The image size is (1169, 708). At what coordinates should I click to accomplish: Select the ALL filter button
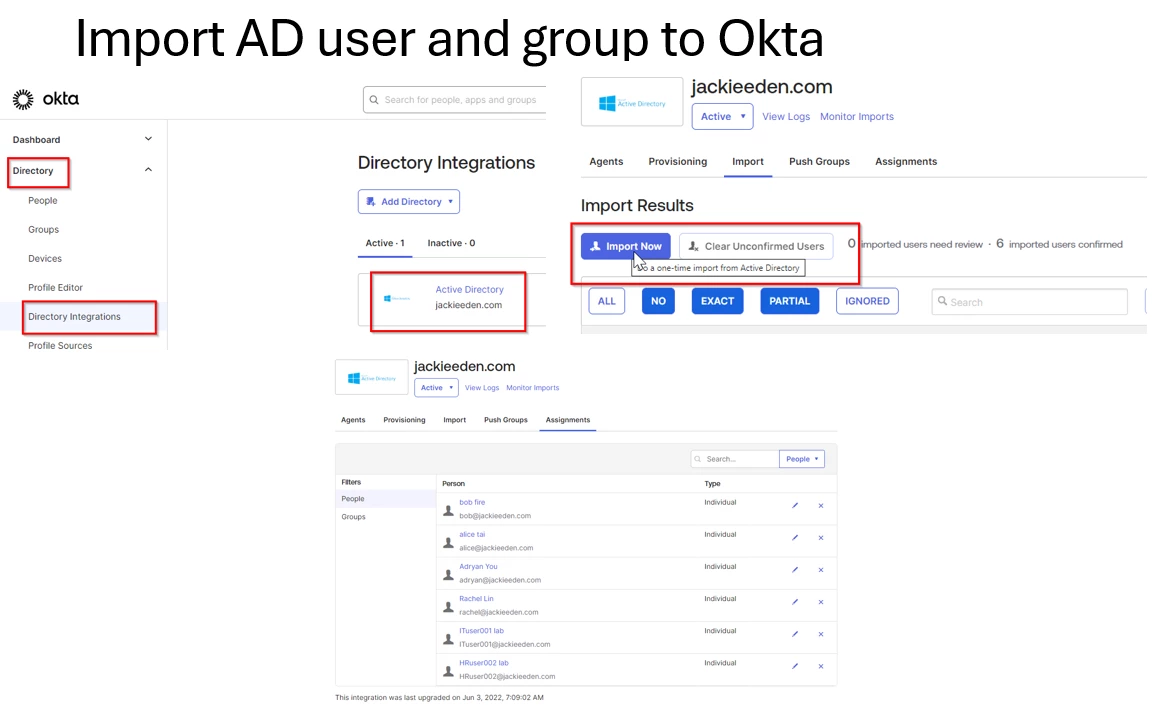click(x=607, y=301)
